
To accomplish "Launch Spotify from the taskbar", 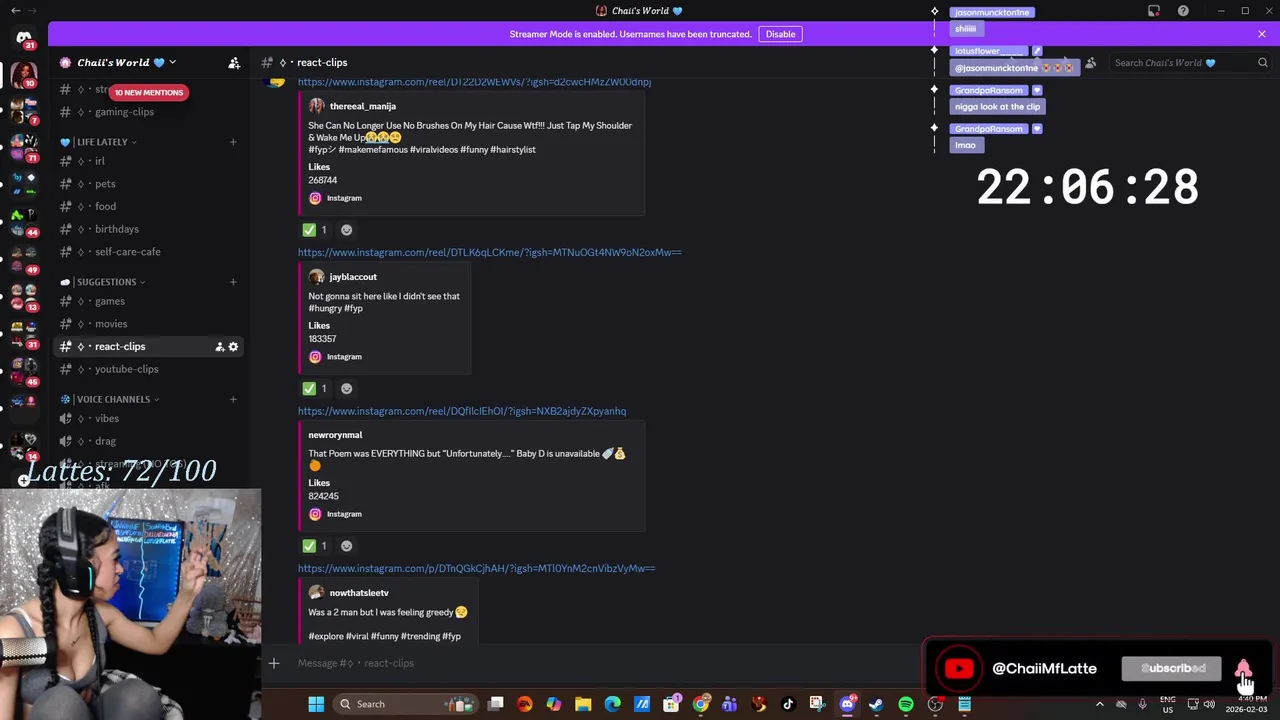I will 905,704.
